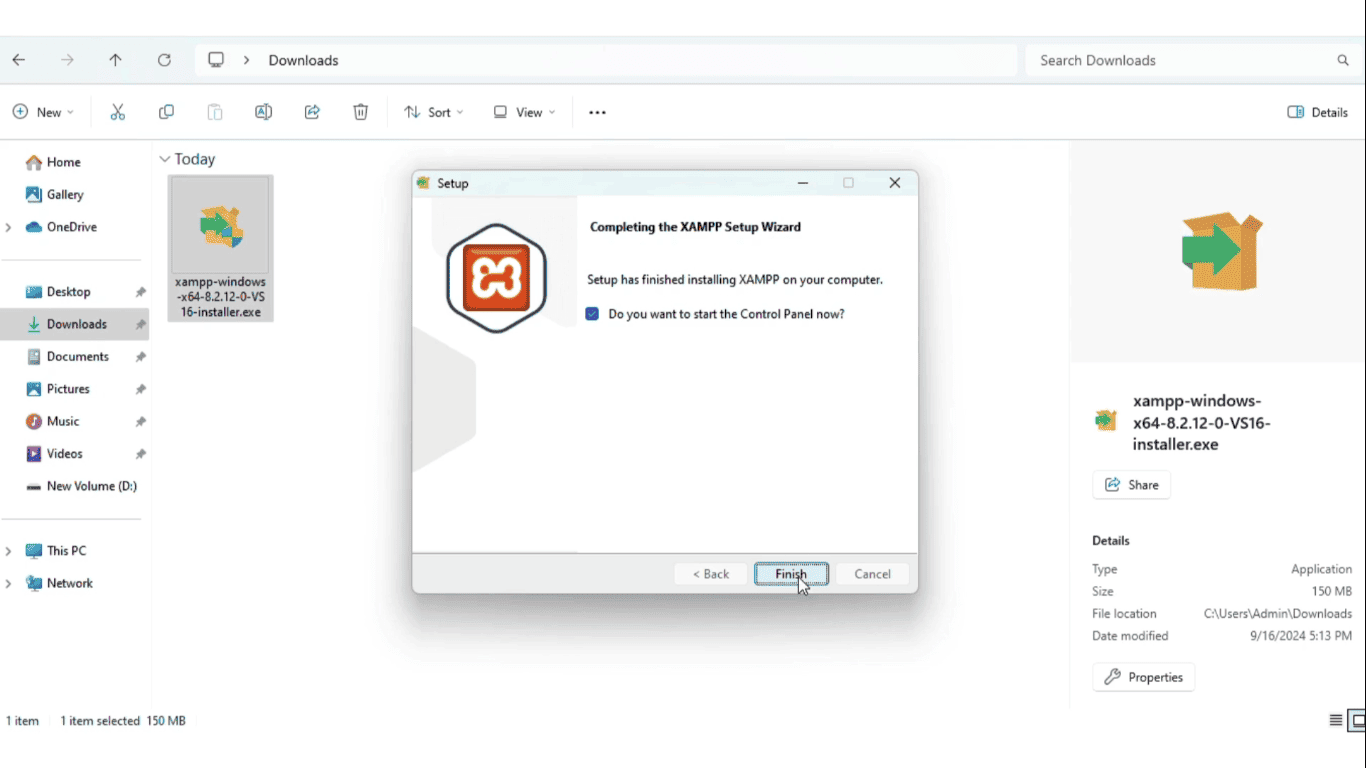
Task: Click the Cut scissors icon in the toolbar
Action: tap(118, 112)
